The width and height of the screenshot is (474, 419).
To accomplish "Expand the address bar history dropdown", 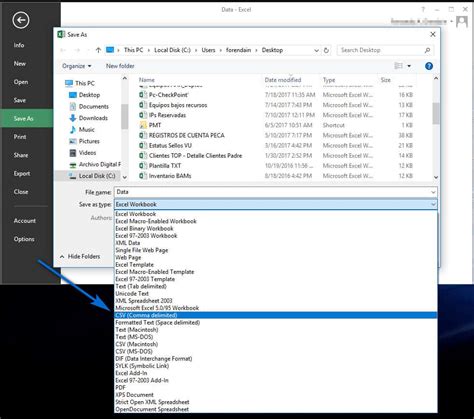I will (x=316, y=50).
